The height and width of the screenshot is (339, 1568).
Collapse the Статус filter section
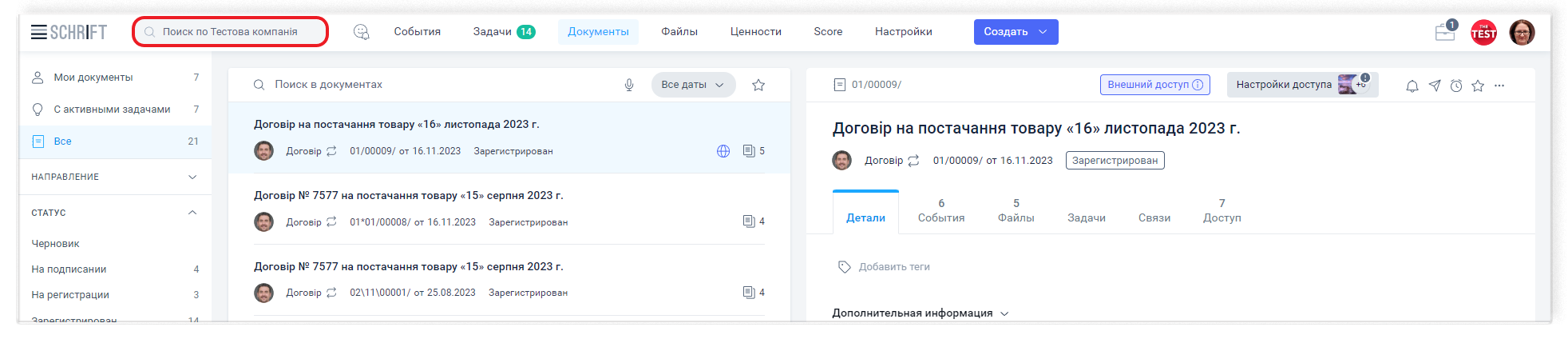192,213
